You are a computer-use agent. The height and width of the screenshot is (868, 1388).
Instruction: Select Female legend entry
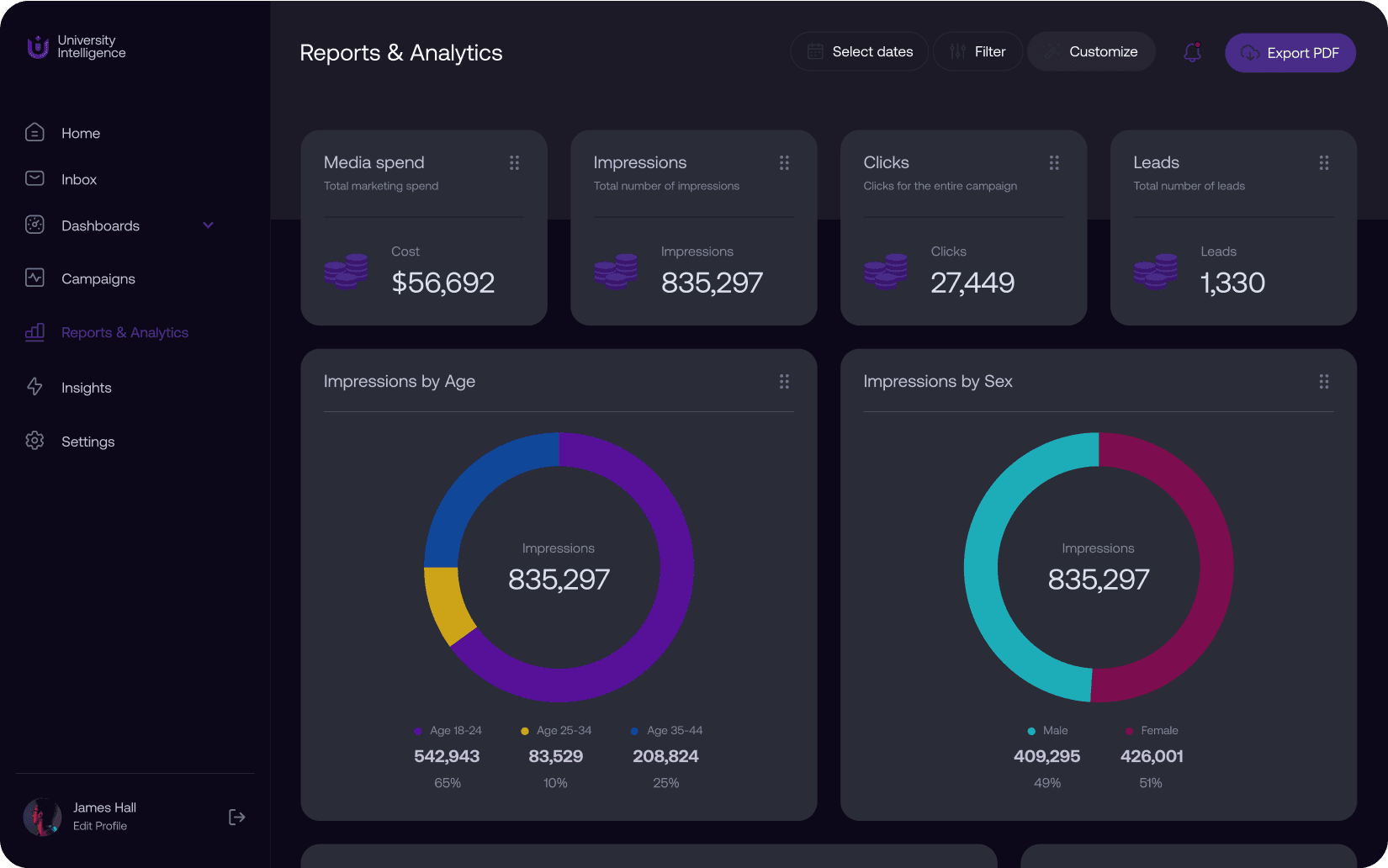pyautogui.click(x=1152, y=756)
